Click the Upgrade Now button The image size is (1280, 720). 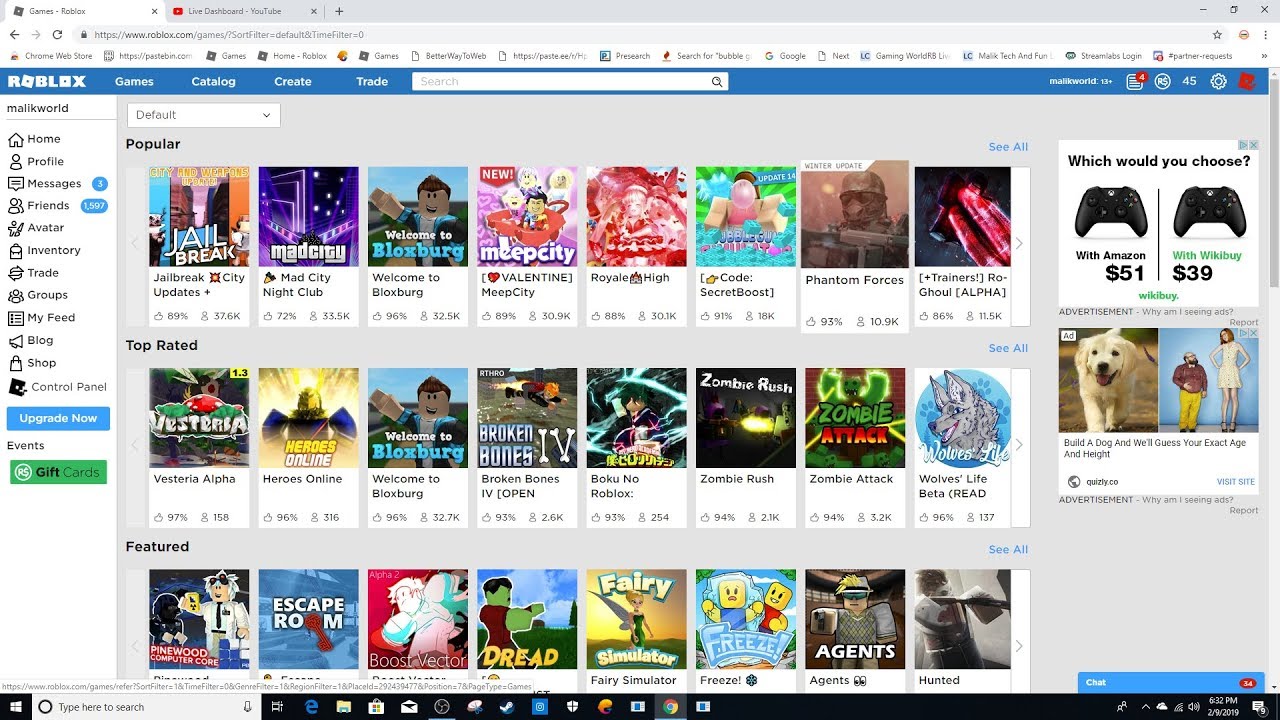58,418
